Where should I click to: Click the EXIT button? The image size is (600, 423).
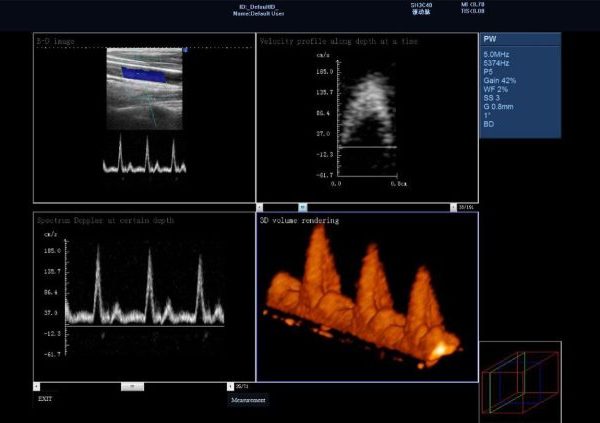coord(45,398)
